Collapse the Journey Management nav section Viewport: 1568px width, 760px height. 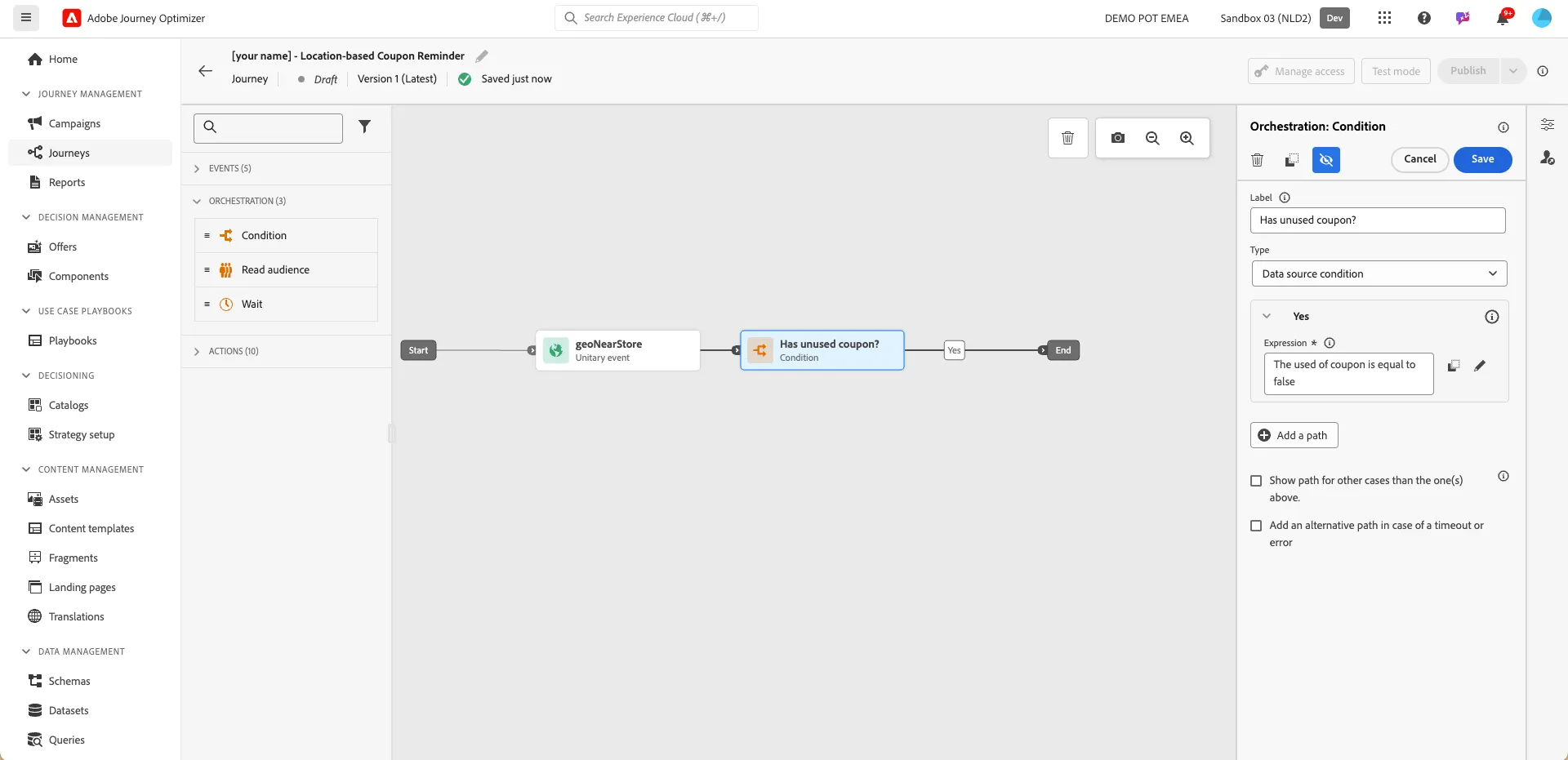(26, 94)
